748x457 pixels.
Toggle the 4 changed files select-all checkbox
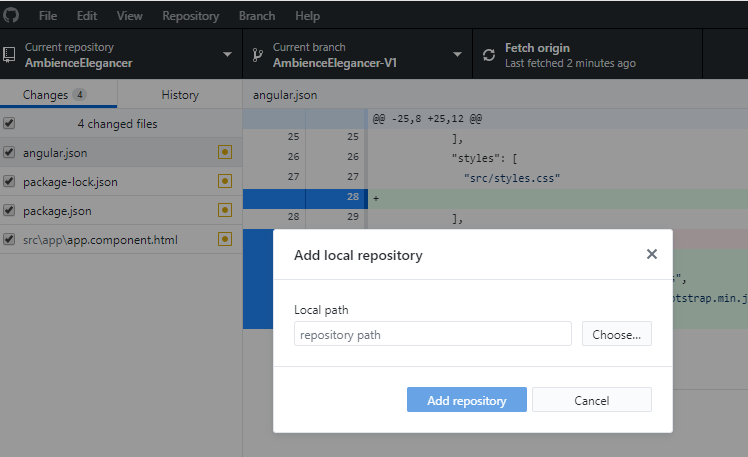pos(9,123)
